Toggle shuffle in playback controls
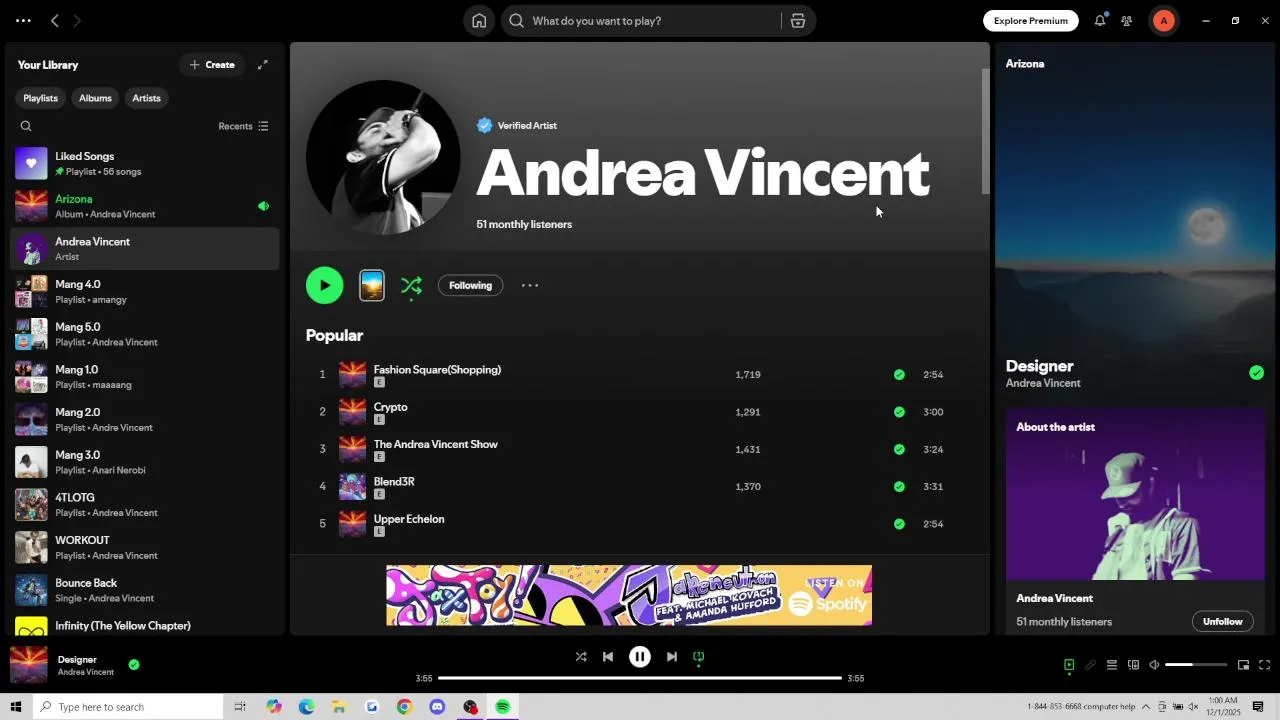Viewport: 1280px width, 720px height. coord(581,657)
